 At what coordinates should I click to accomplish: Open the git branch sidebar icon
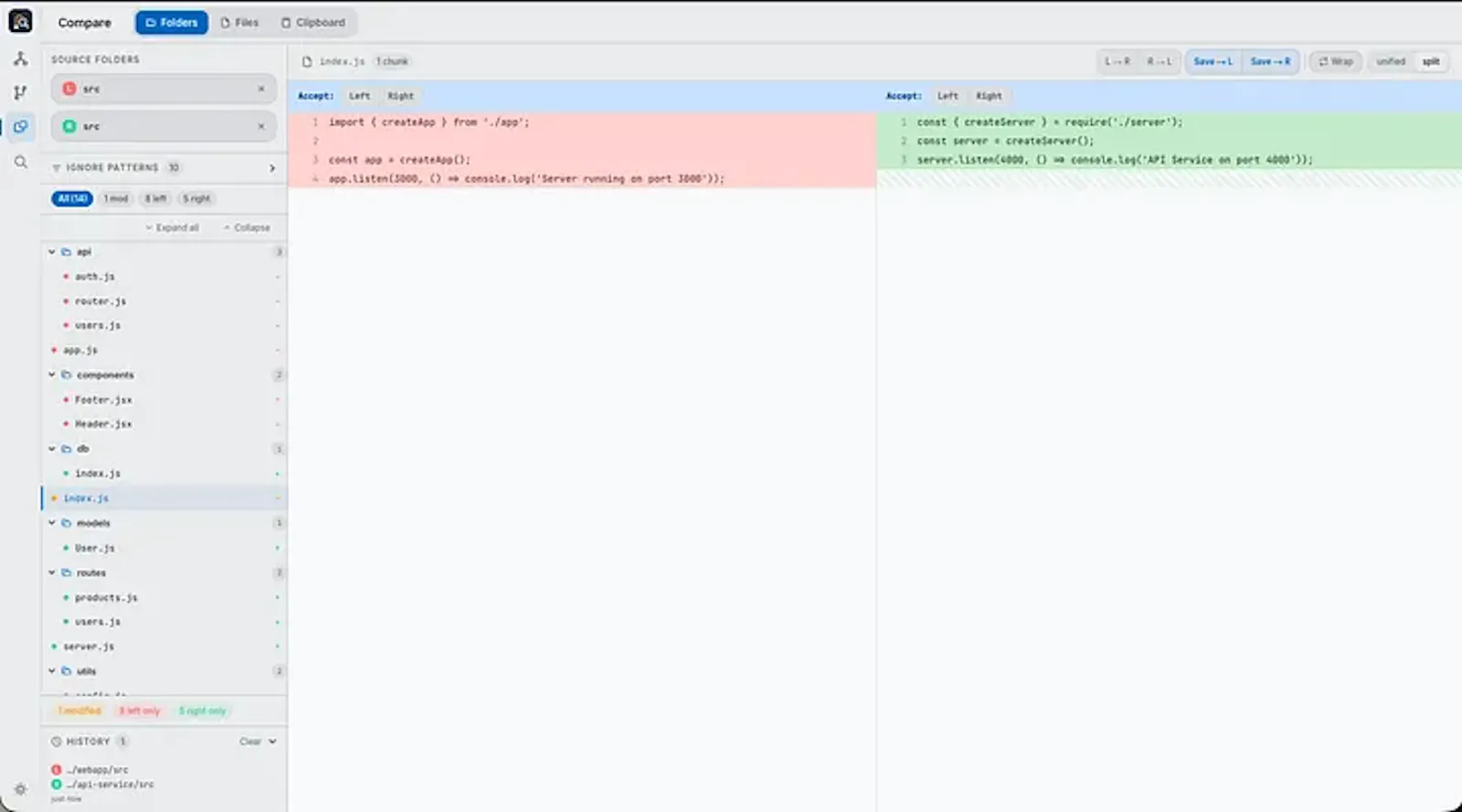[20, 92]
